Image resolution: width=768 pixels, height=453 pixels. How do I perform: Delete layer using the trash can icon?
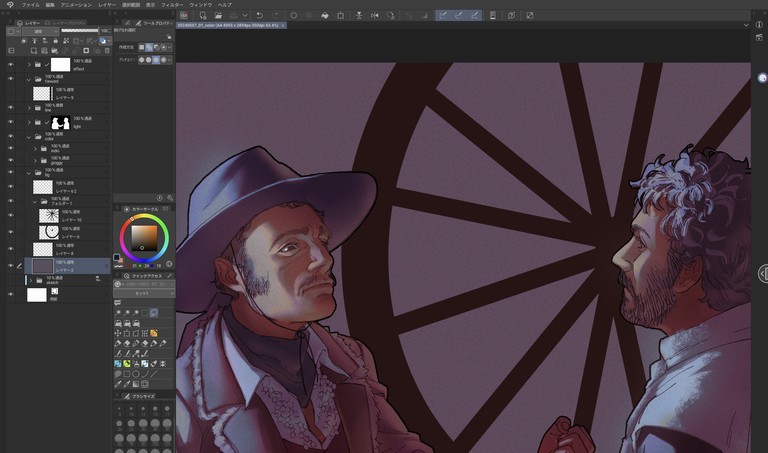[107, 50]
